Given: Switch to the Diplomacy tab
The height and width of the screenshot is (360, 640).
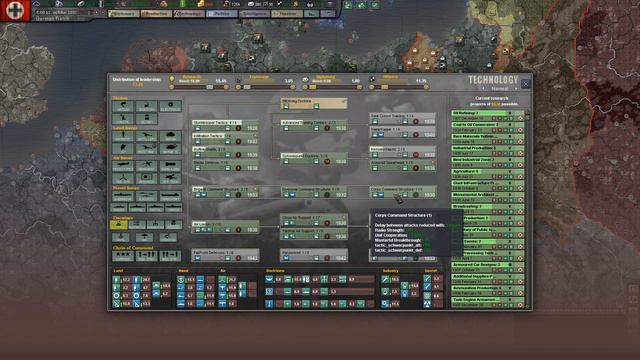Looking at the screenshot, I should [123, 13].
